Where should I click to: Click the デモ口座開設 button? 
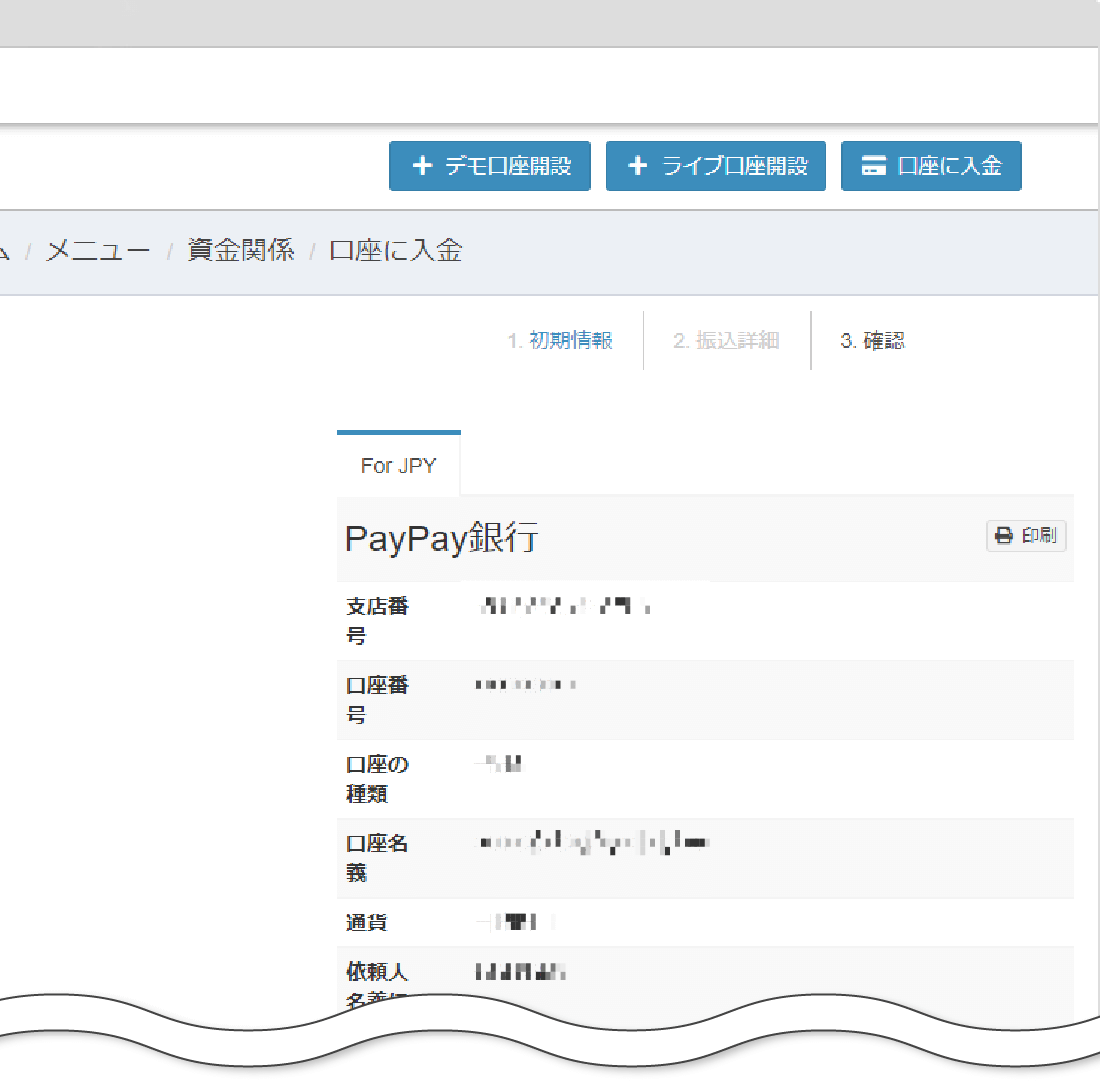click(490, 166)
